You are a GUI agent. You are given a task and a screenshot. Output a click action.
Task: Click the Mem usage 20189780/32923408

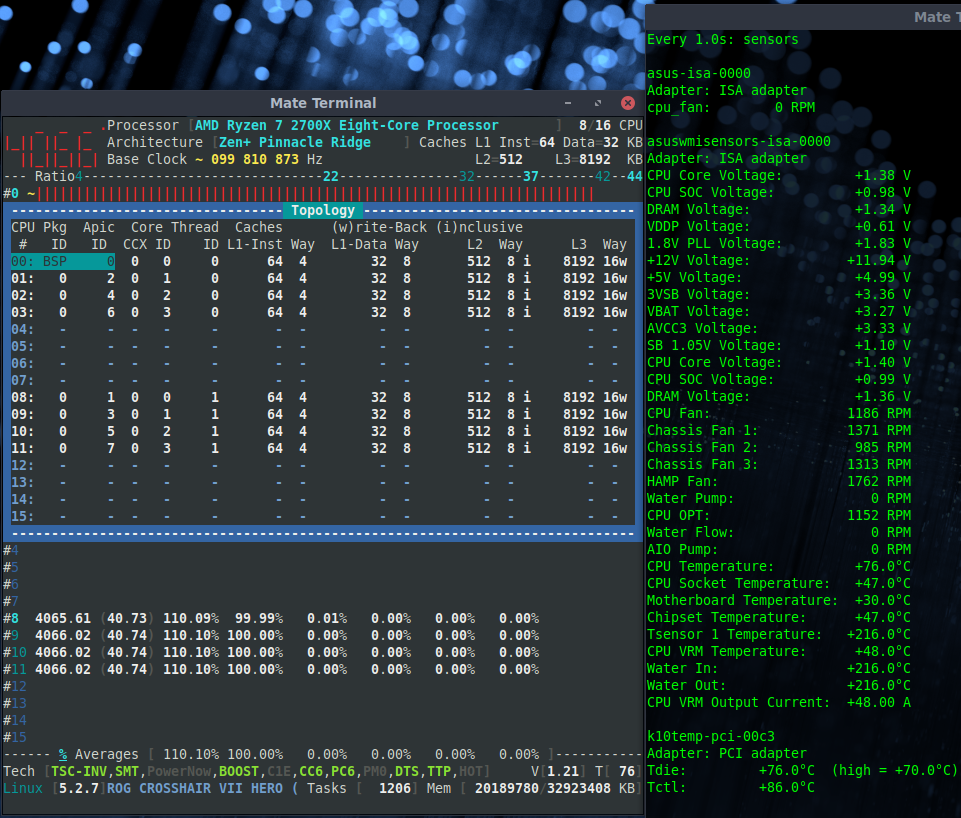click(542, 789)
